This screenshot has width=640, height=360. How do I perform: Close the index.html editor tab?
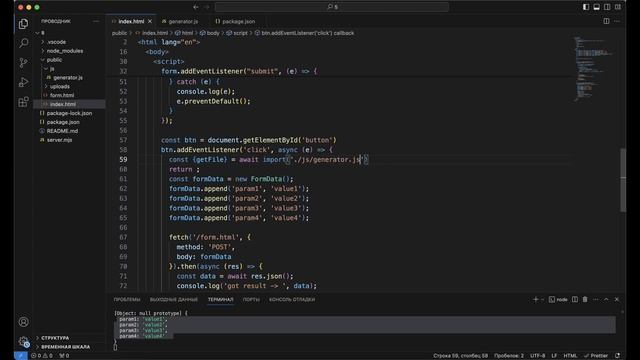pyautogui.click(x=150, y=21)
